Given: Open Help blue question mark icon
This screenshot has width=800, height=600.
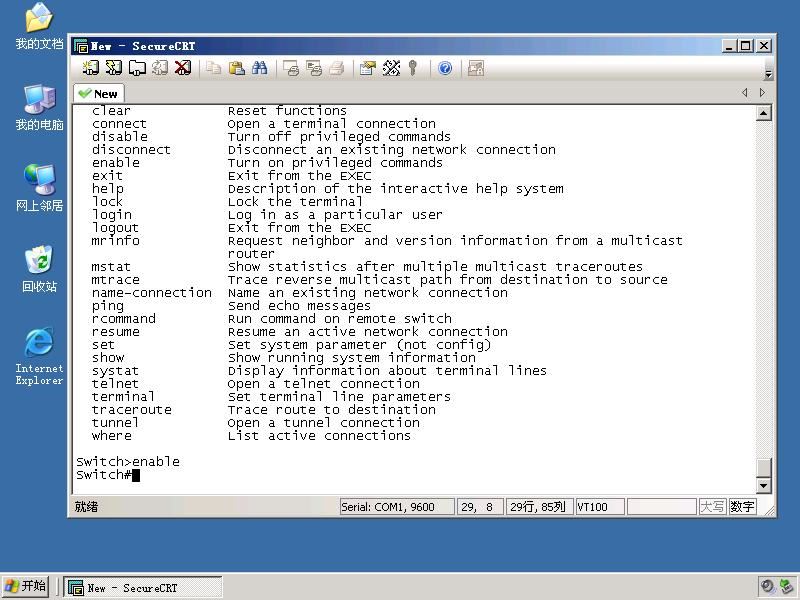Looking at the screenshot, I should 445,68.
